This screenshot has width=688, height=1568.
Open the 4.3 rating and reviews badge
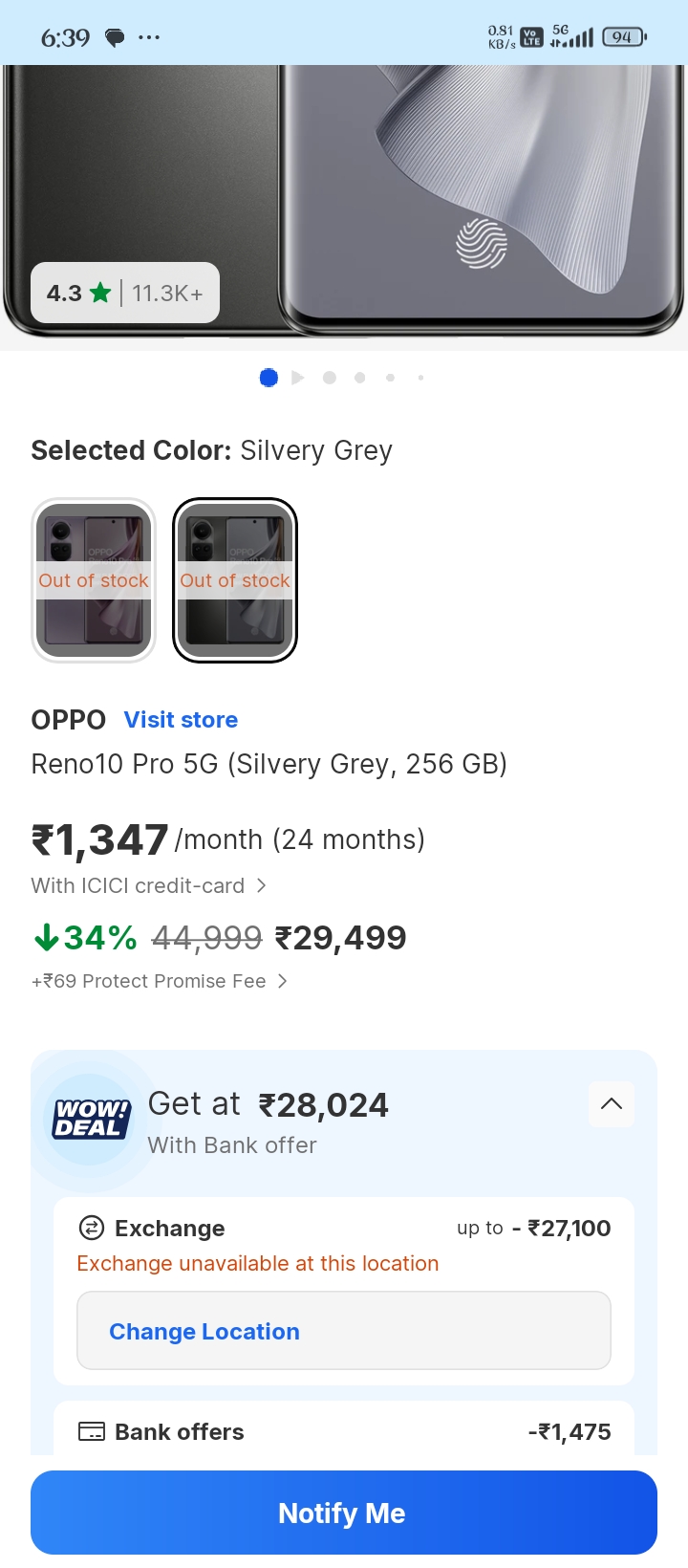125,294
